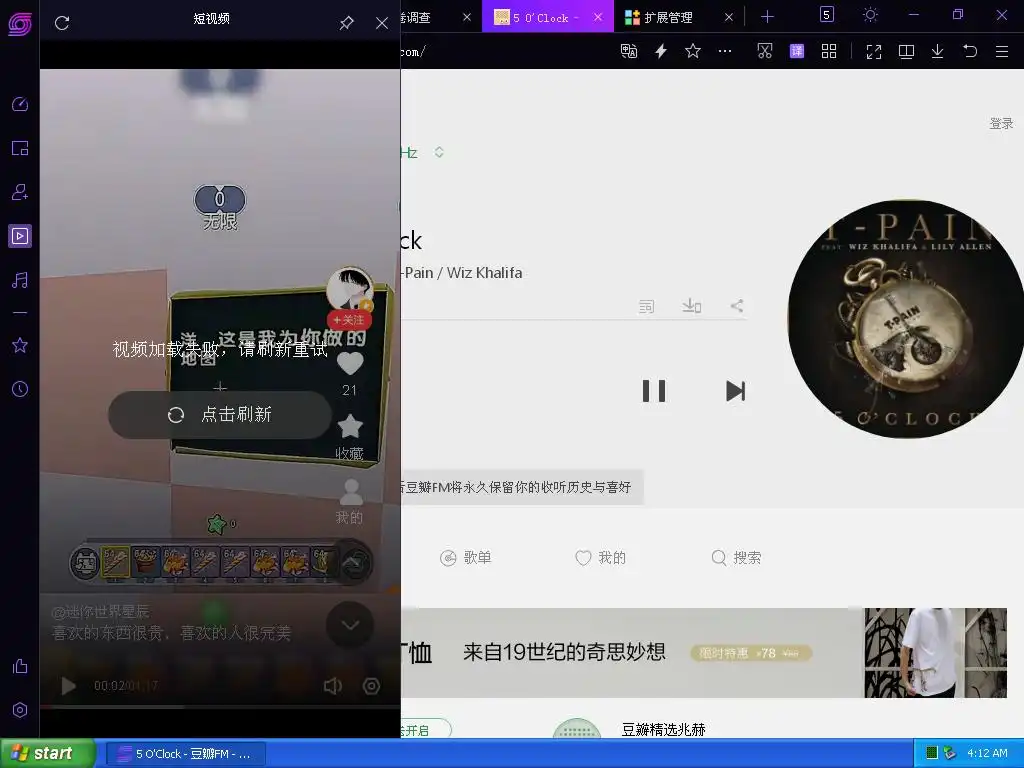
Task: Click the screenshot scissors extension icon
Action: click(x=765, y=51)
